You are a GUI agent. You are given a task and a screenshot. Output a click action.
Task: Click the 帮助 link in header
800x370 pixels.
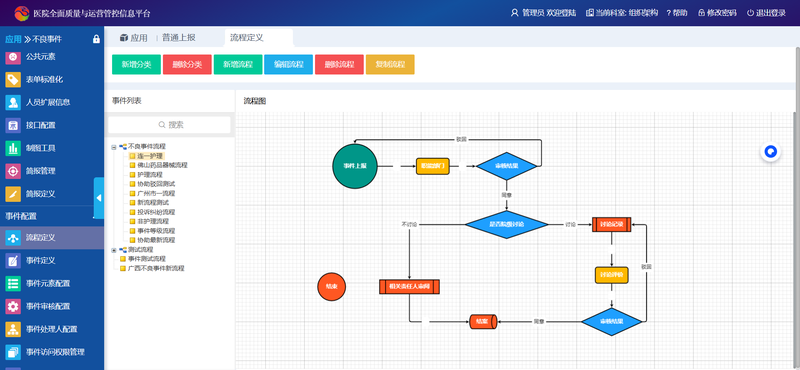coord(677,13)
